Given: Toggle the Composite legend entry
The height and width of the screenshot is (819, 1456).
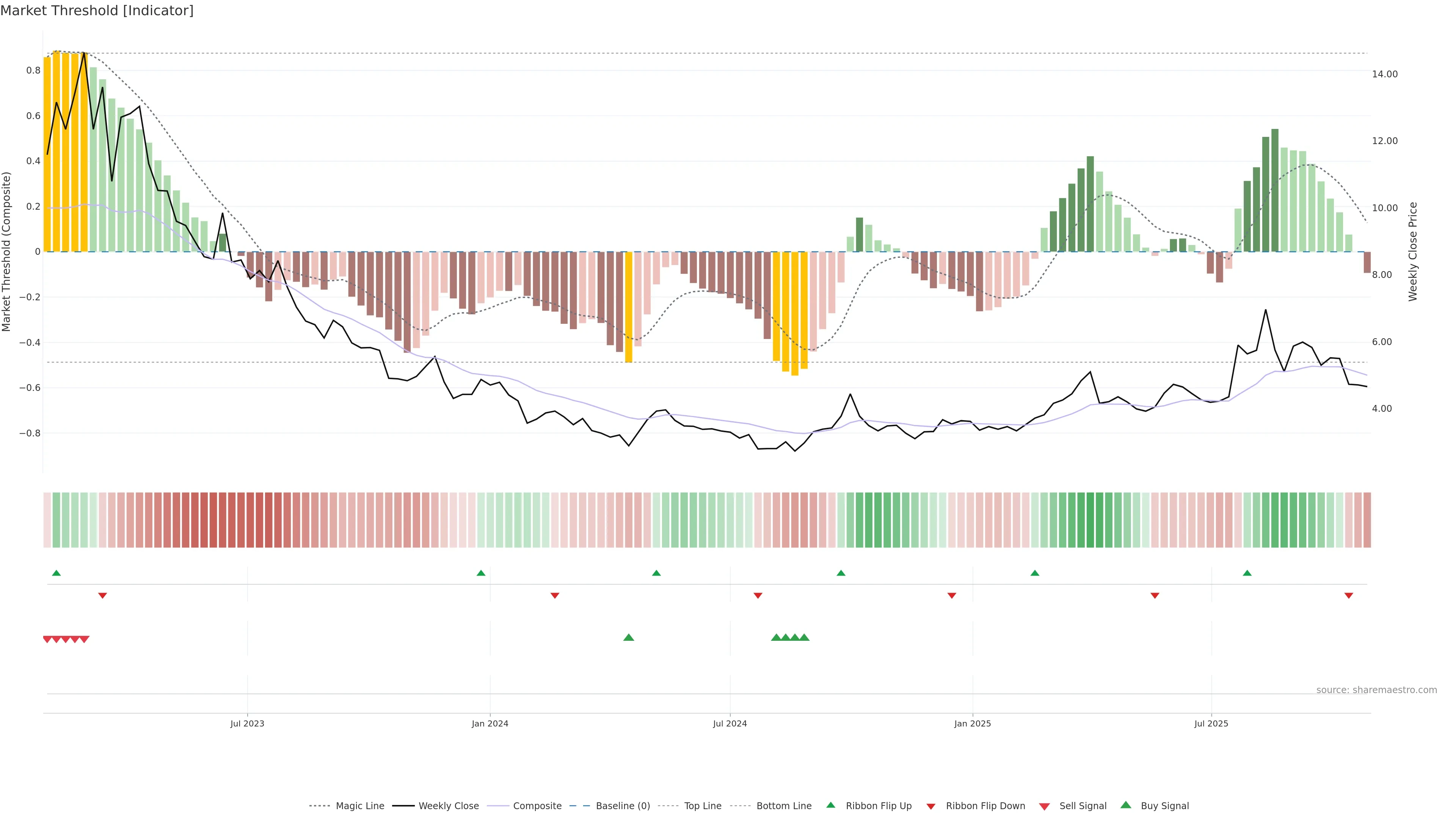Looking at the screenshot, I should click(537, 806).
